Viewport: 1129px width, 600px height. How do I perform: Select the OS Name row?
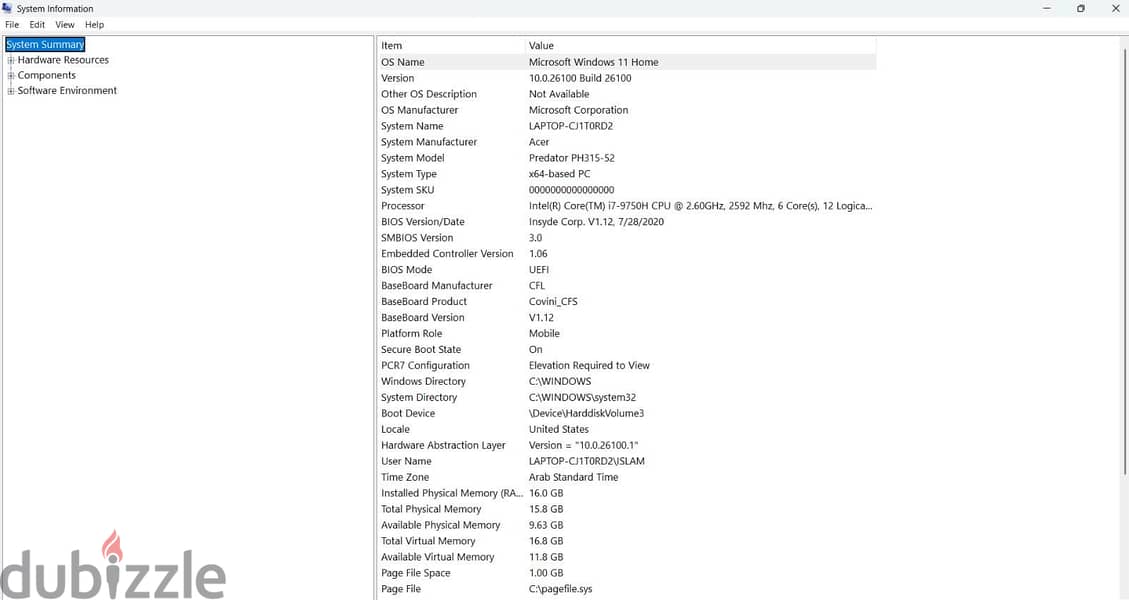(x=627, y=62)
